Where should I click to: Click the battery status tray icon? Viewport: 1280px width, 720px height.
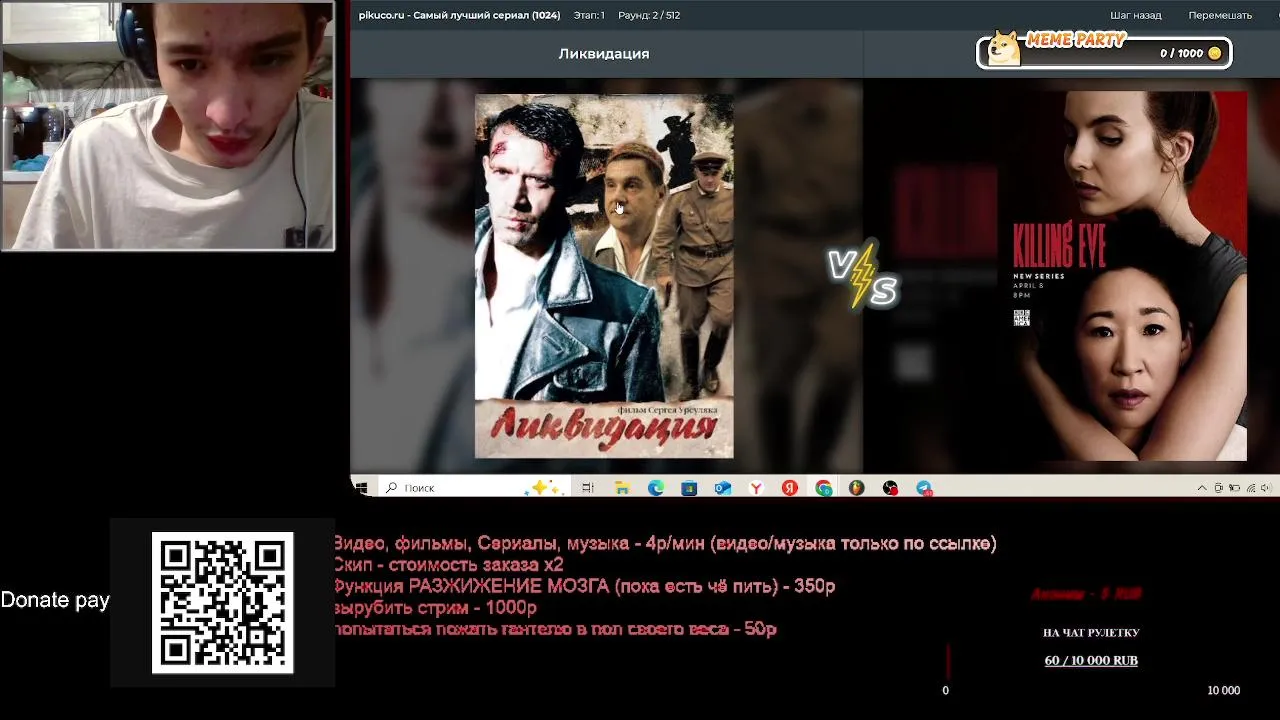click(1235, 488)
